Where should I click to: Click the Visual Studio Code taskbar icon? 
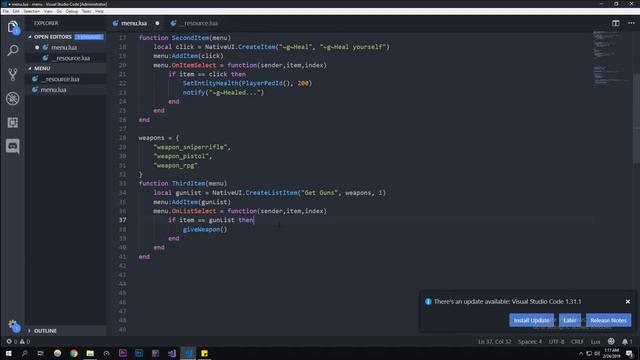click(188, 353)
